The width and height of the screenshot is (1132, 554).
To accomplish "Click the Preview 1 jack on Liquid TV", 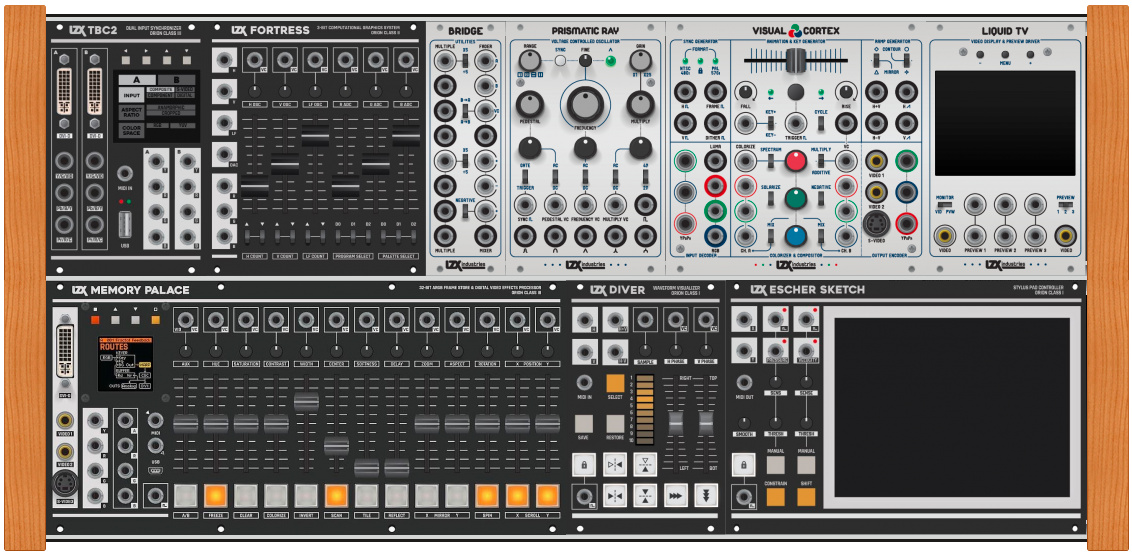I will click(x=975, y=235).
